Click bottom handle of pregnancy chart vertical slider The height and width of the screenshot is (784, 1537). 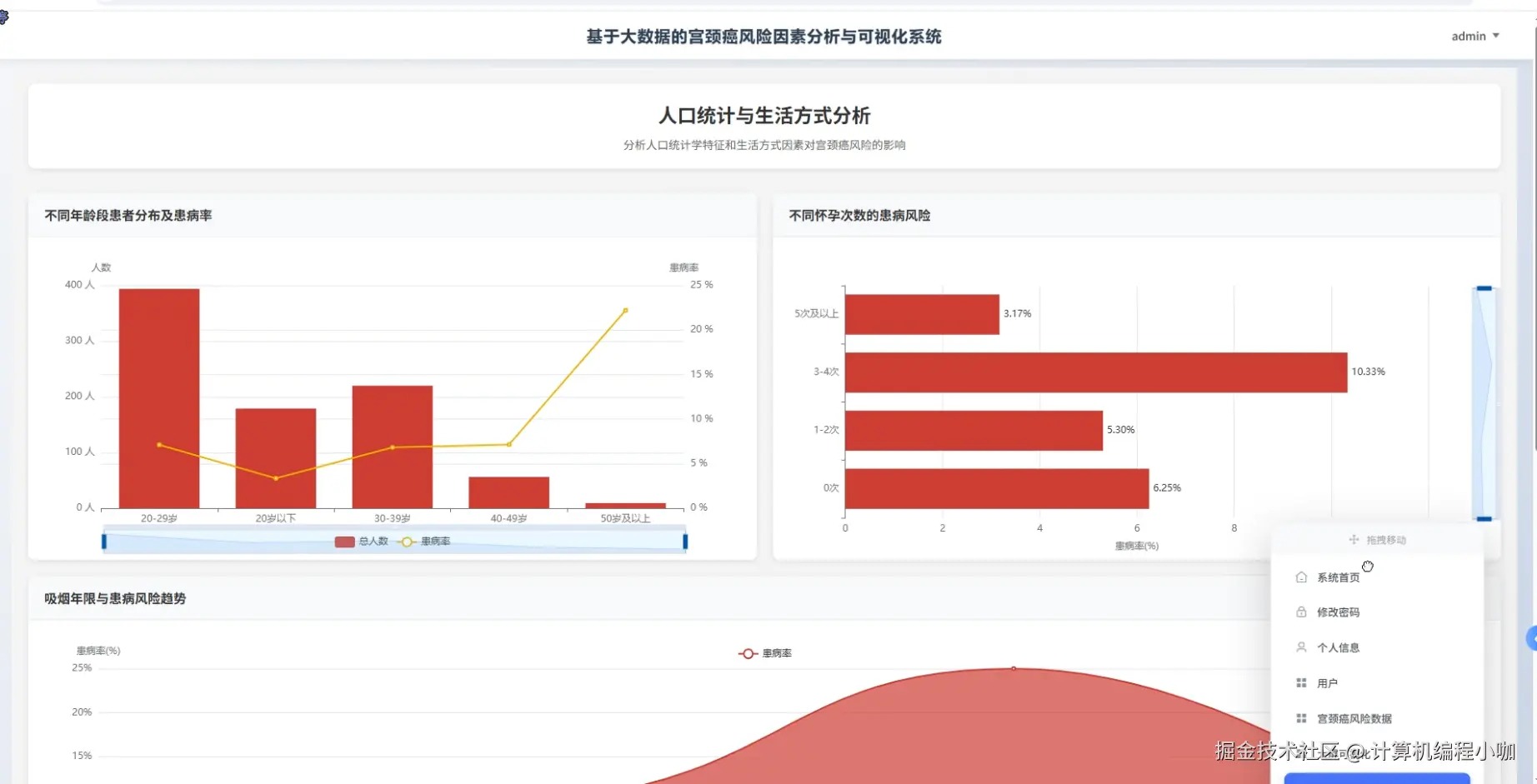click(x=1484, y=519)
